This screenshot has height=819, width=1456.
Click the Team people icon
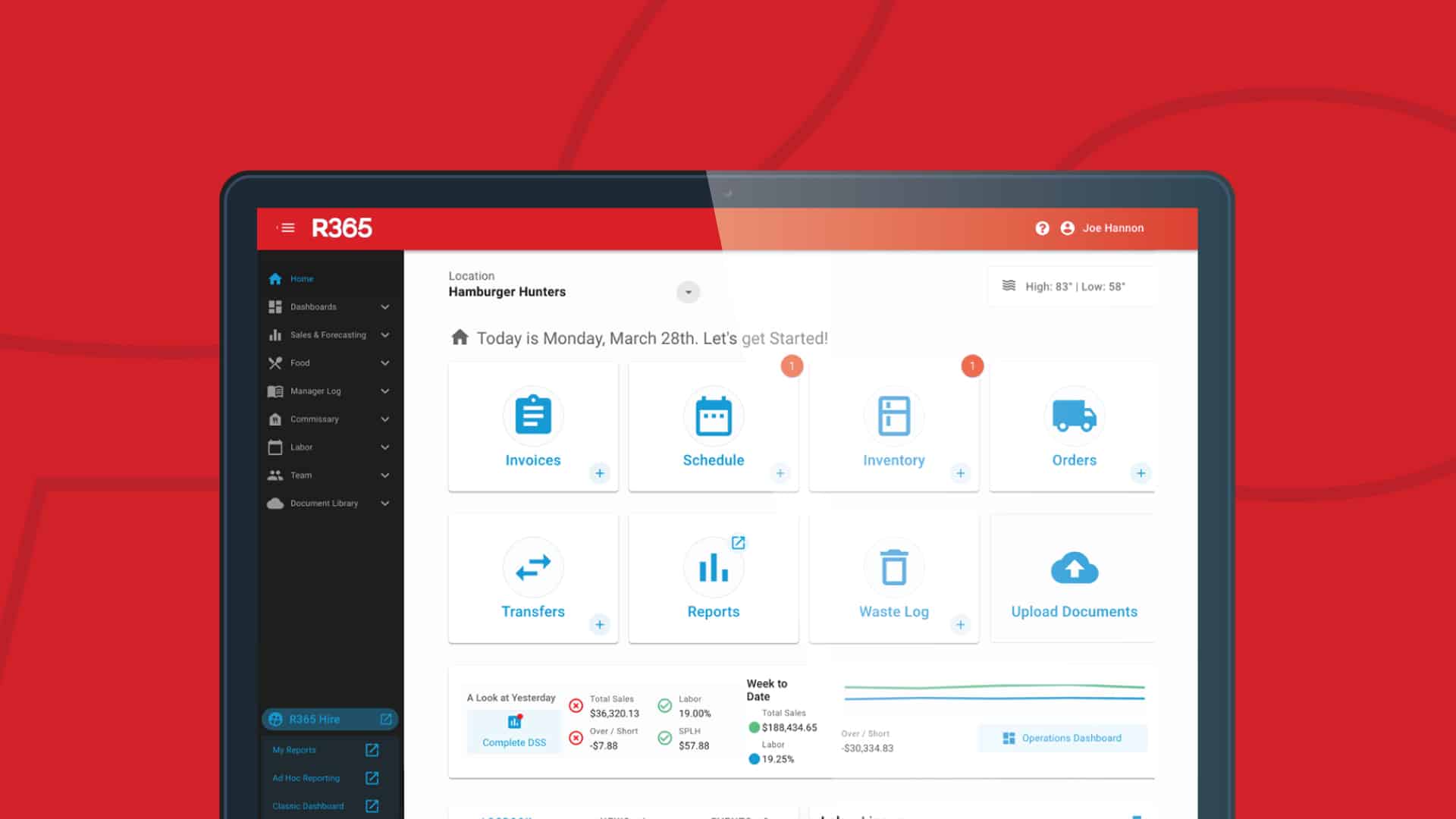275,475
